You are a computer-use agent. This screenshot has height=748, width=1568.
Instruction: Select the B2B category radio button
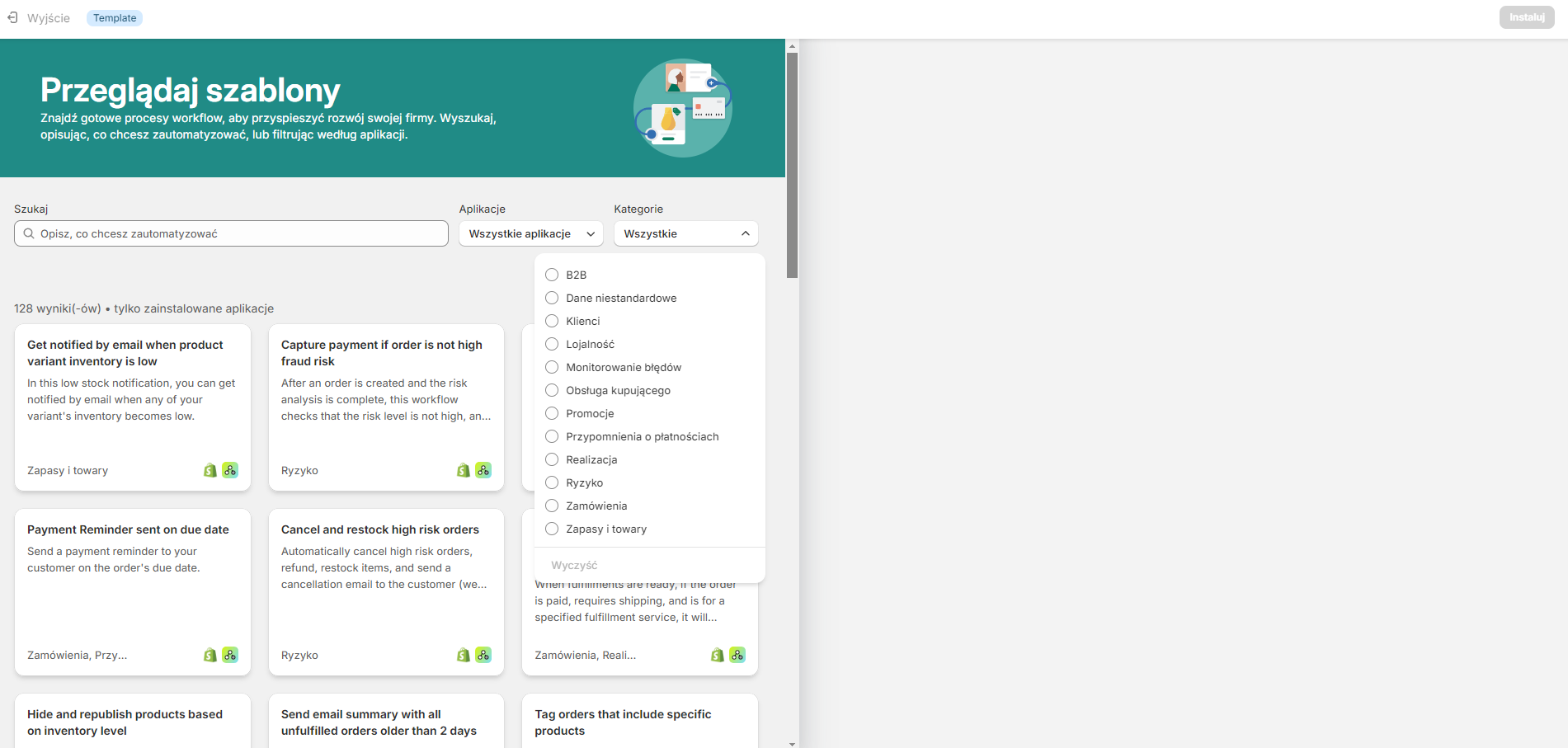(552, 275)
